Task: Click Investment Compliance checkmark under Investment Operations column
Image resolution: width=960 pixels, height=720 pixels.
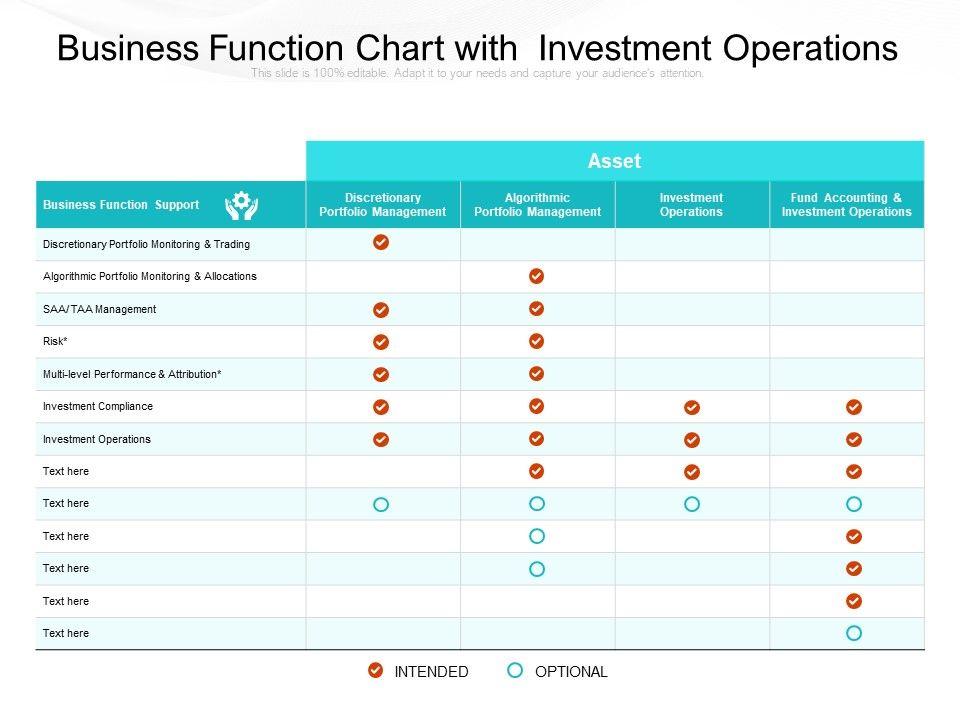Action: pos(692,407)
